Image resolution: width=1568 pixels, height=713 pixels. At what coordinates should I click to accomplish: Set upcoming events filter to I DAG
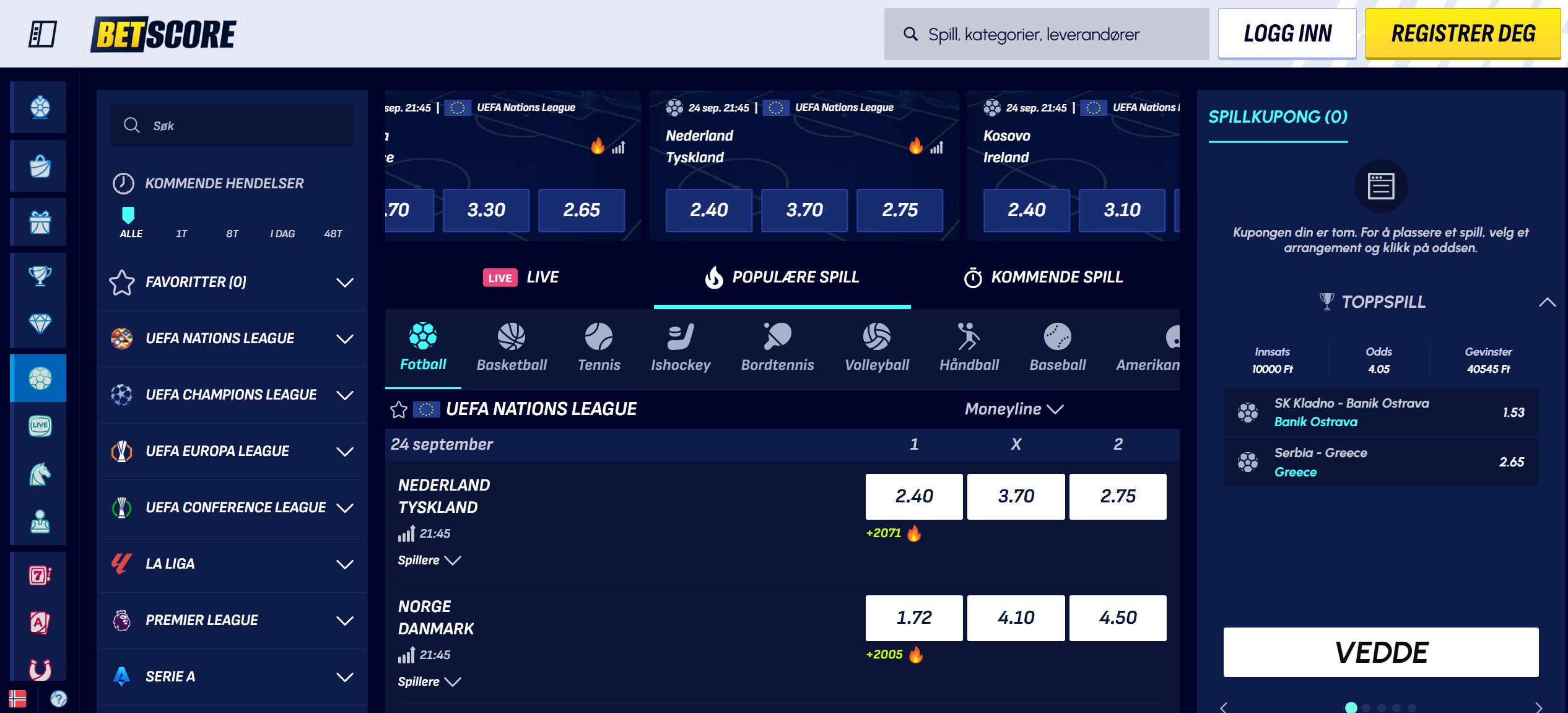(282, 234)
